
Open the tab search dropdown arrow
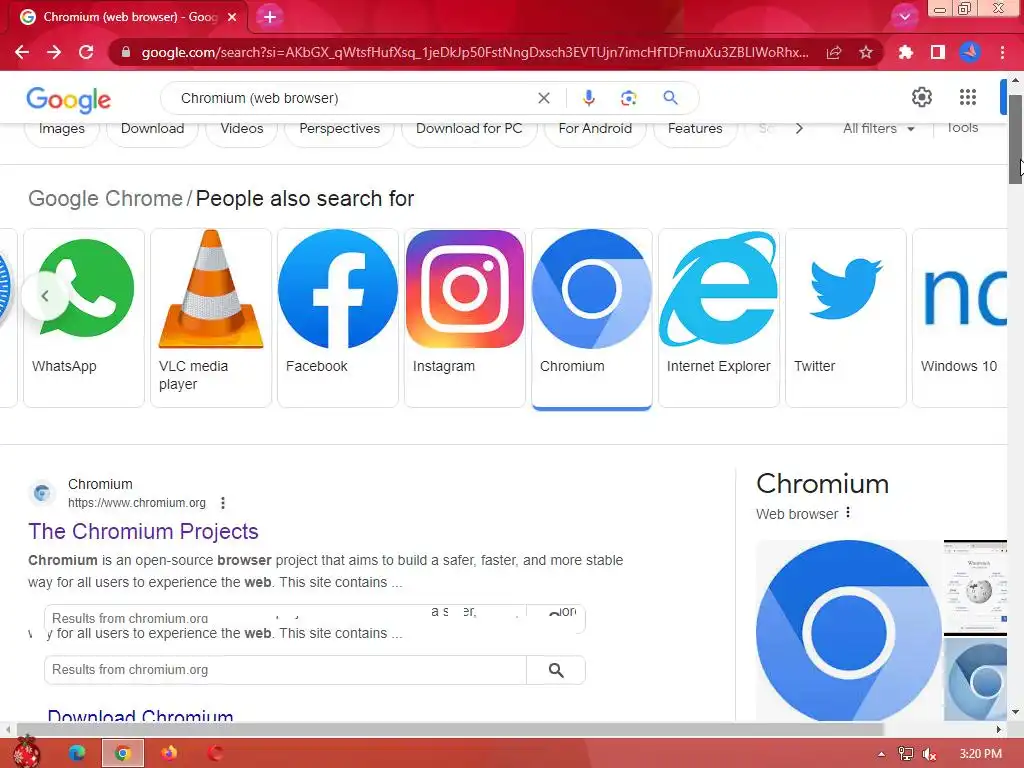(904, 17)
